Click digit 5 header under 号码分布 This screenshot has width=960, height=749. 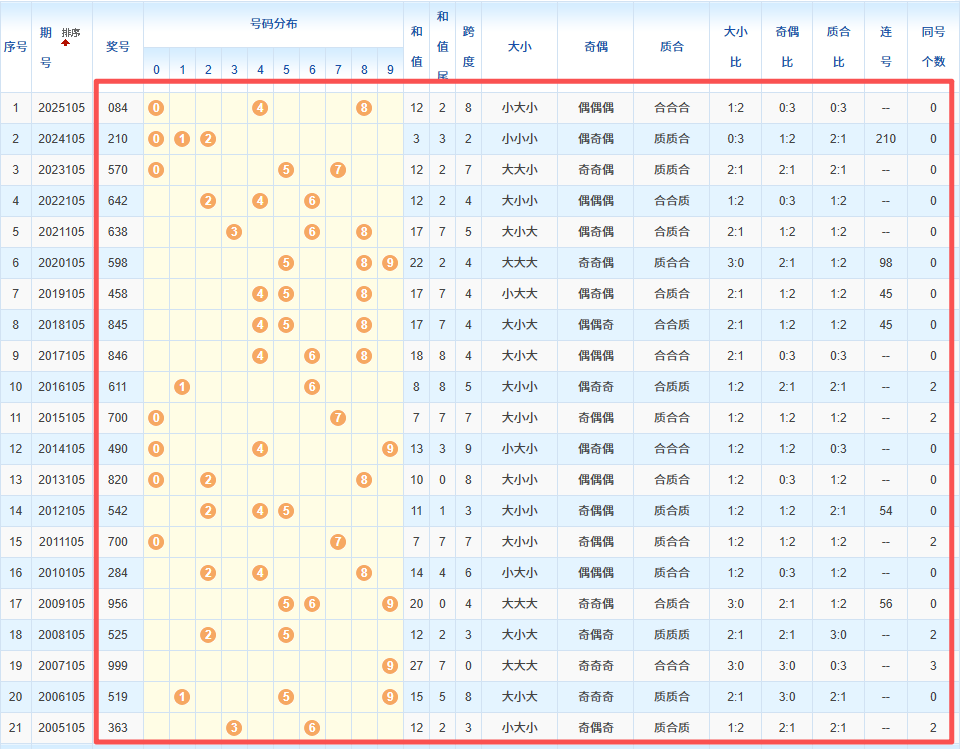point(286,70)
